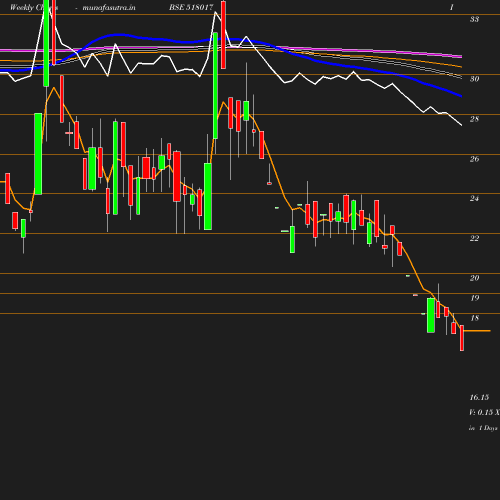
Task: Click the price axis label 28
Action: pyautogui.click(x=474, y=119)
